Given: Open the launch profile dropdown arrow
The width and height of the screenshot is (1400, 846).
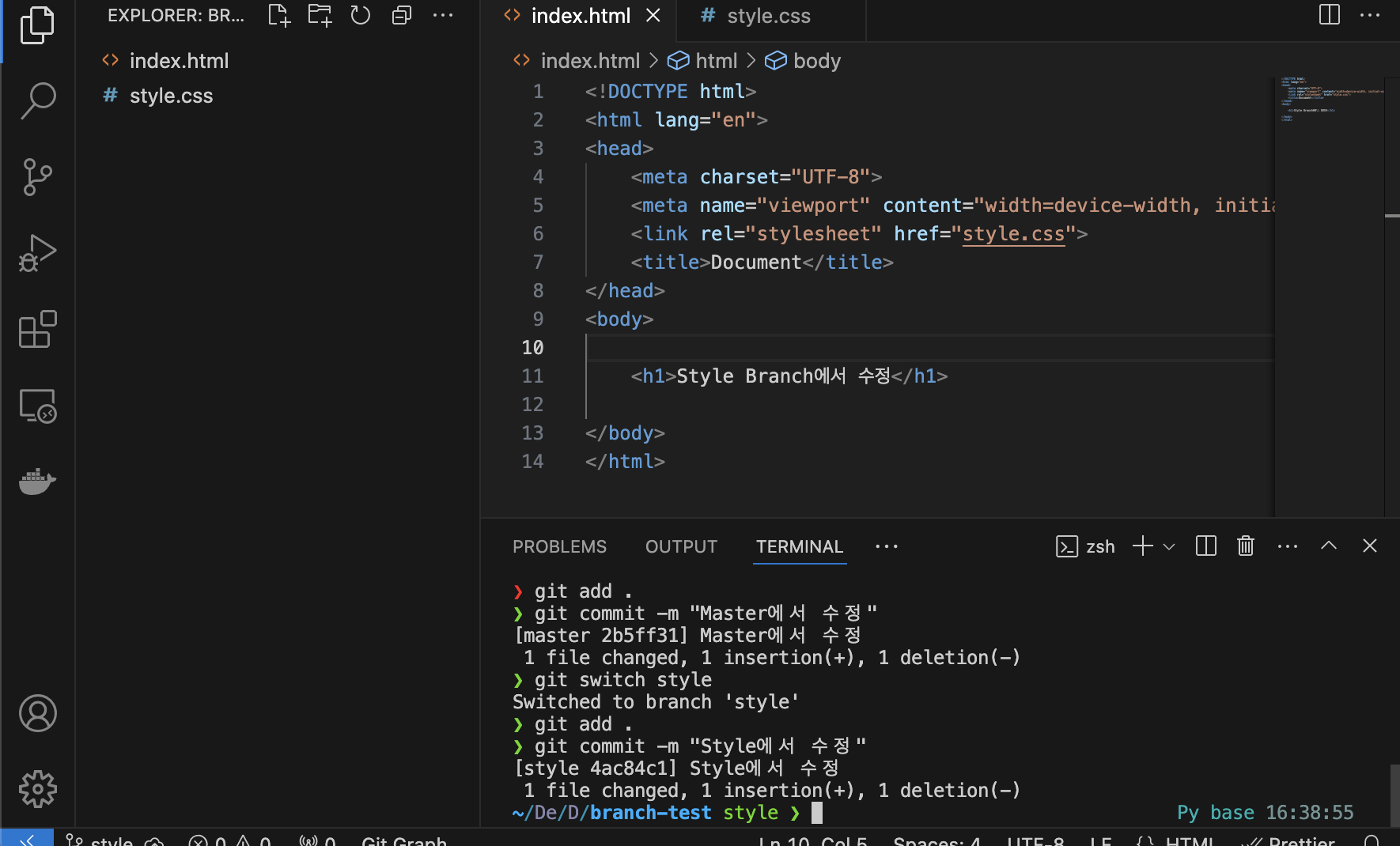Looking at the screenshot, I should click(x=1169, y=546).
